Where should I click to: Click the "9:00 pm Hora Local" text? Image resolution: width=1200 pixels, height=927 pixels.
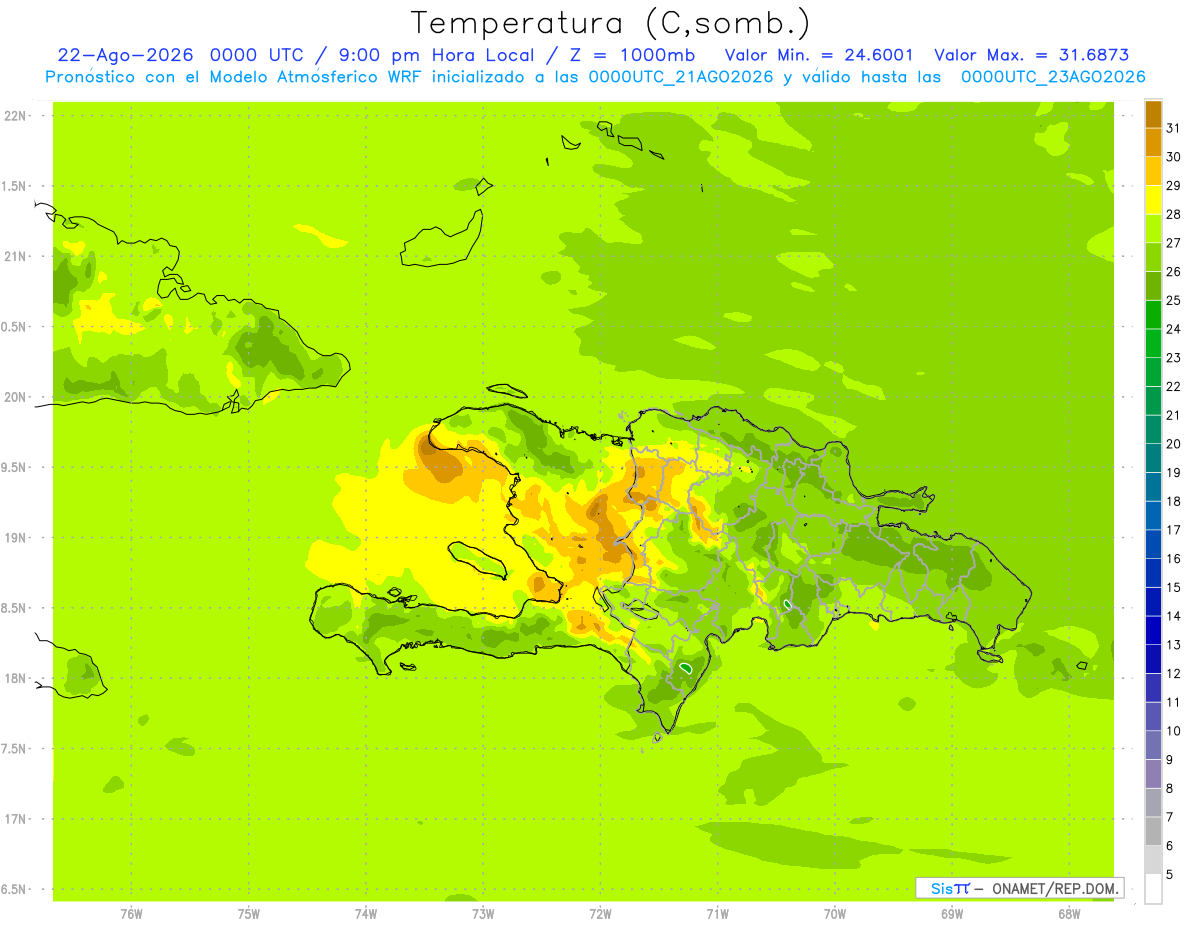[x=436, y=55]
